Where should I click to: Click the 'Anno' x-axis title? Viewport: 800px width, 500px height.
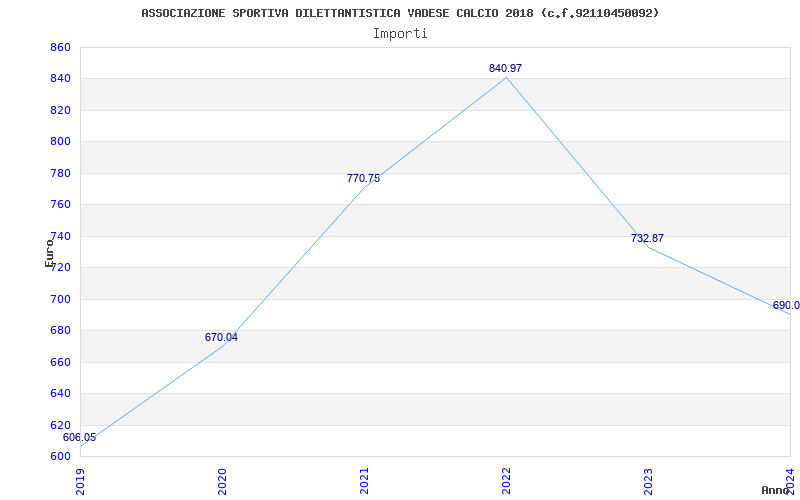pos(775,490)
